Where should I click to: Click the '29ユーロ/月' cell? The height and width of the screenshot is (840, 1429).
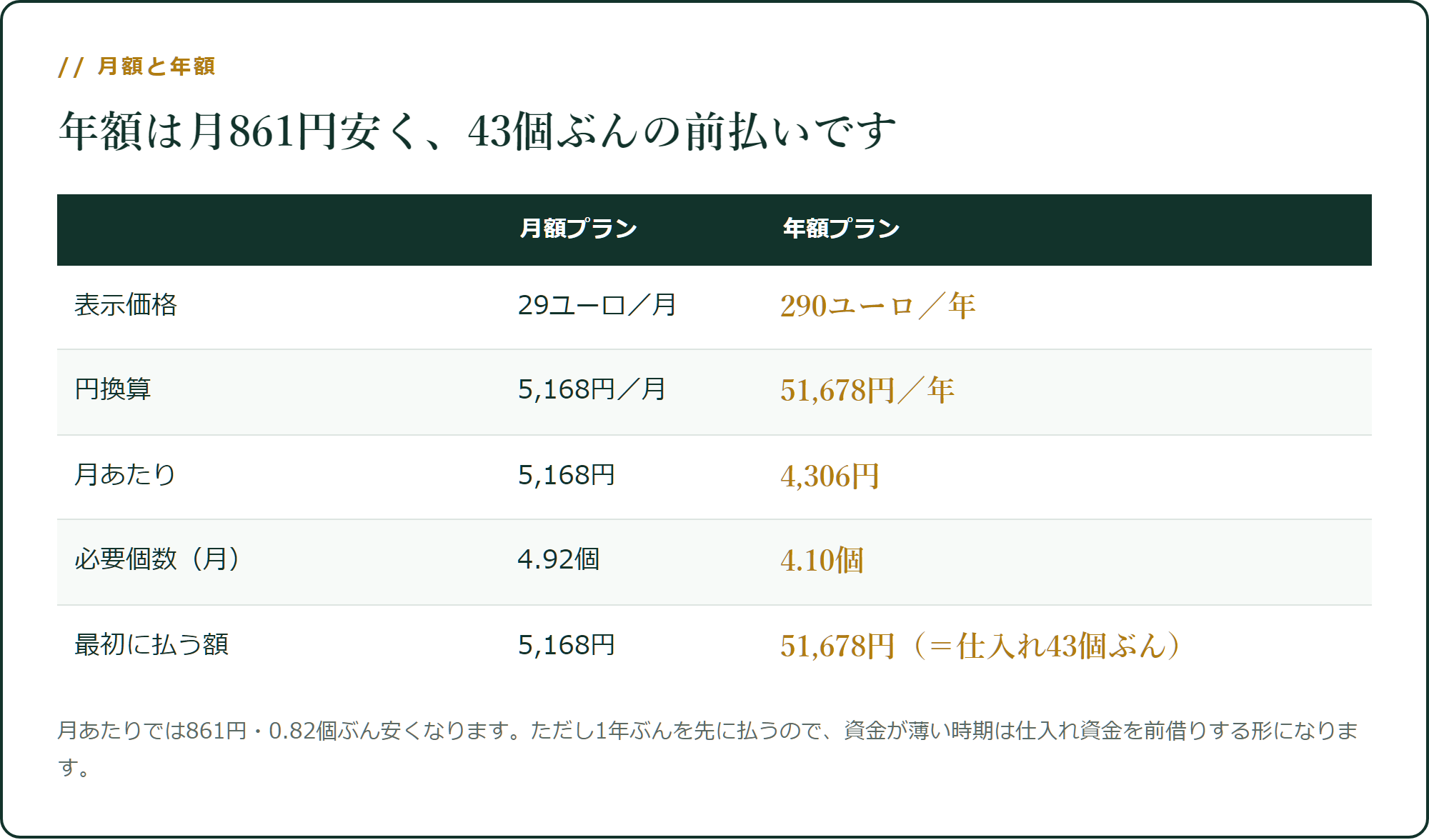pos(597,305)
